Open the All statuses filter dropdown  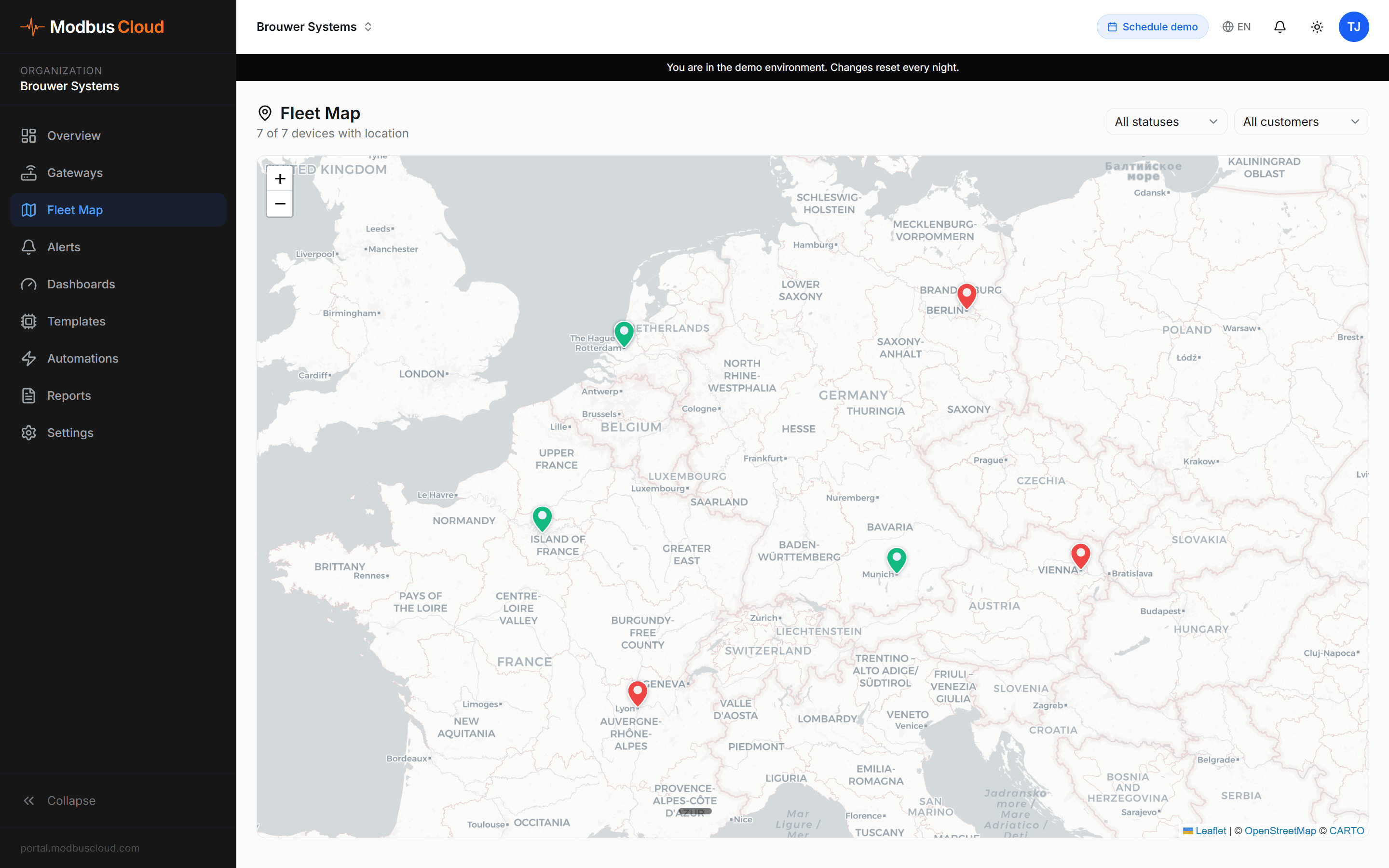[1166, 121]
